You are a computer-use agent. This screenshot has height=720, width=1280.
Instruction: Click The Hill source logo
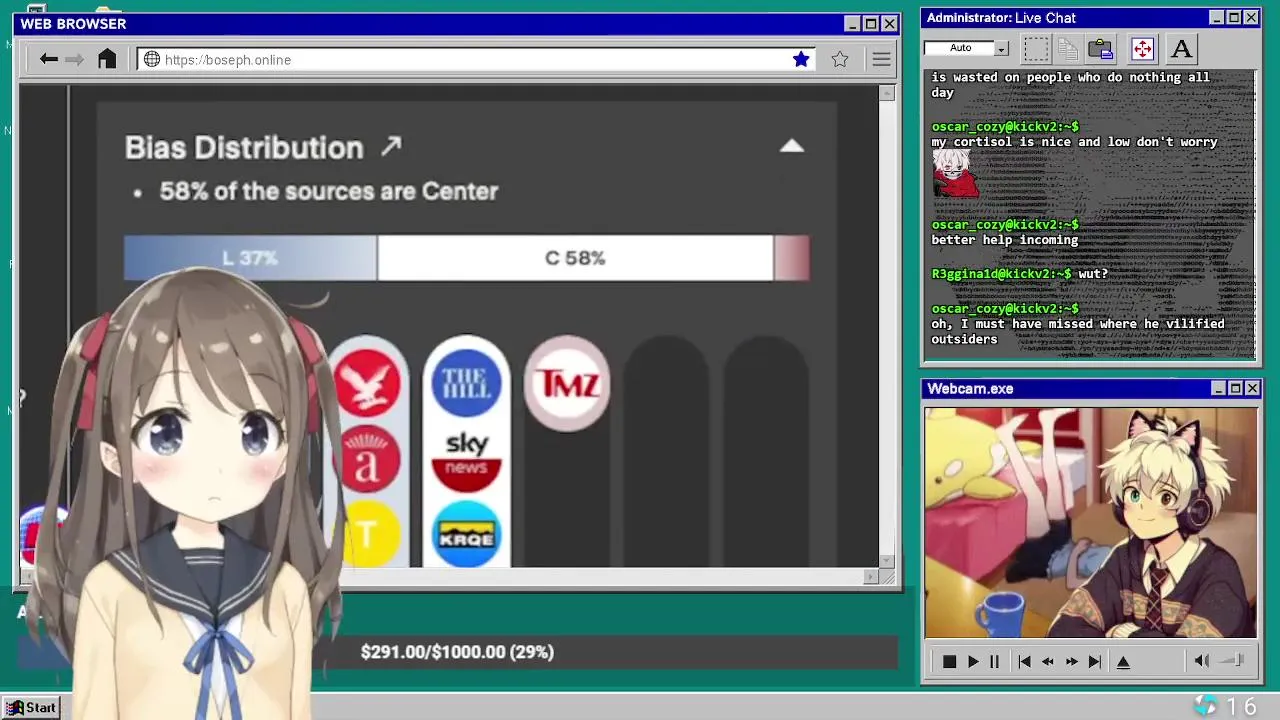click(x=466, y=384)
